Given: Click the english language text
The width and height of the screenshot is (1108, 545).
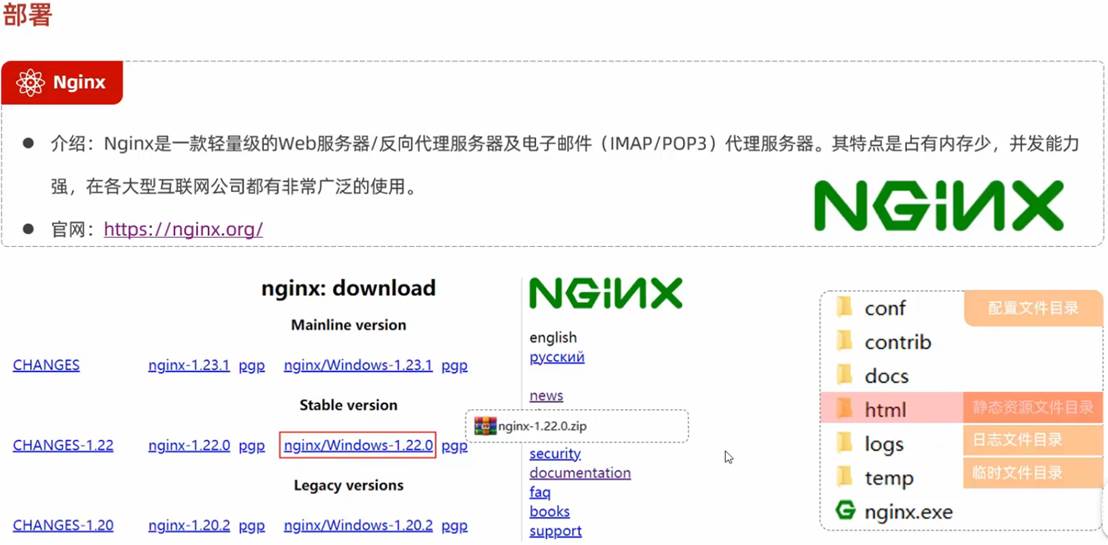Looking at the screenshot, I should (x=553, y=338).
